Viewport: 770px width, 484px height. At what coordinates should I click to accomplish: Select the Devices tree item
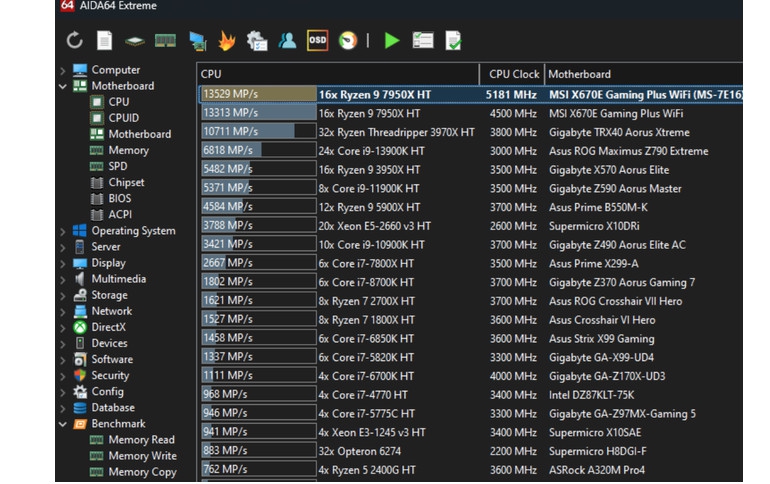110,343
